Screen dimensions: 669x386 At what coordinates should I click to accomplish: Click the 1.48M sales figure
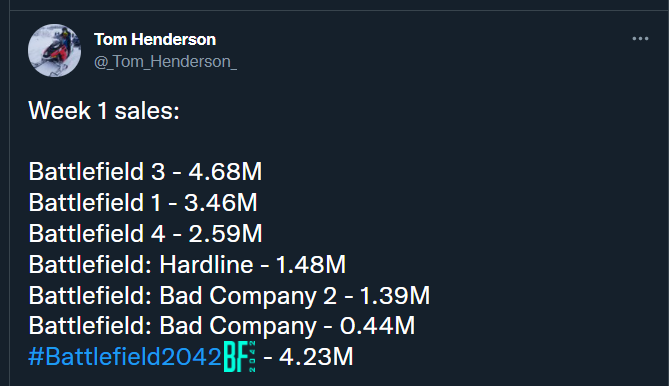pos(311,264)
